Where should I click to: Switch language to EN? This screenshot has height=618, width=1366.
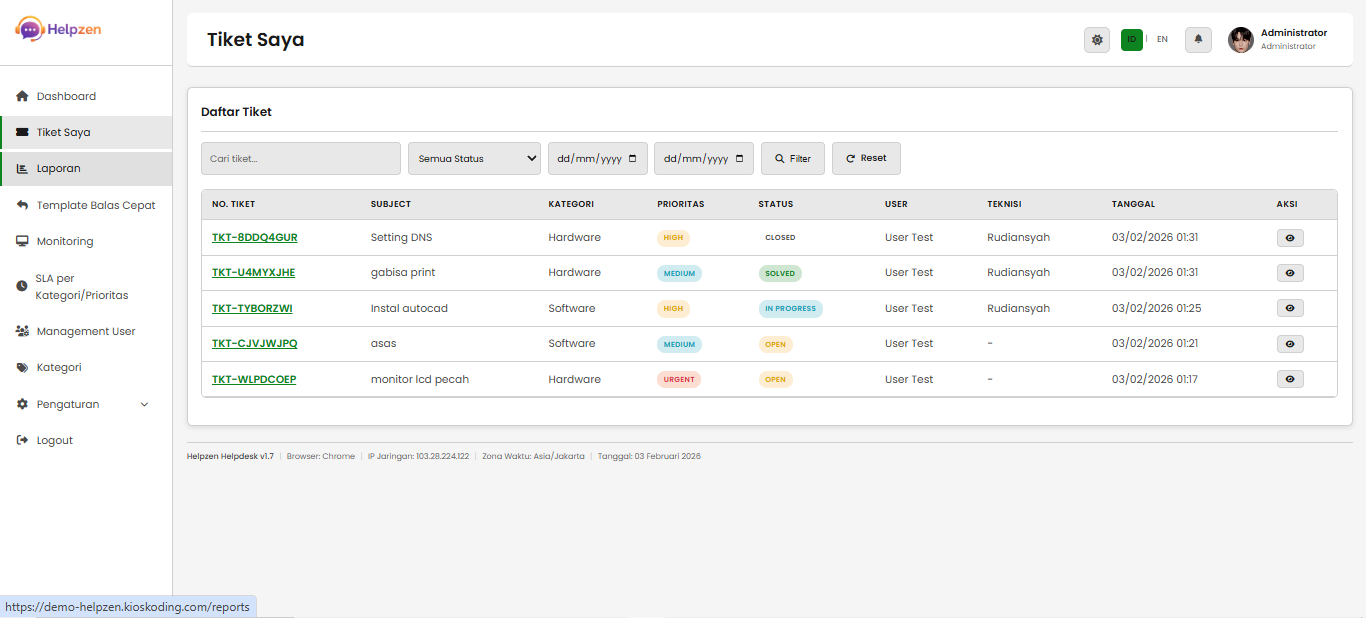[1162, 39]
